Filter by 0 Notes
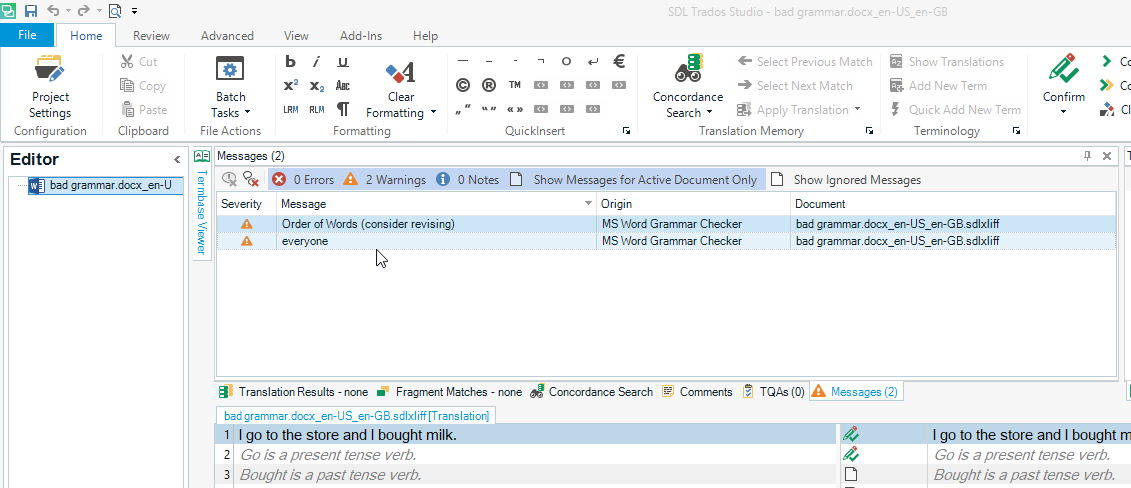Viewport: 1131px width, 488px height. [x=467, y=179]
